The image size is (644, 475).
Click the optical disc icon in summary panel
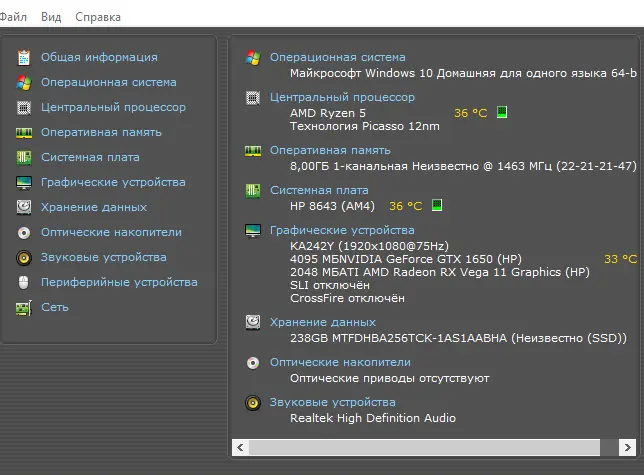[253, 363]
